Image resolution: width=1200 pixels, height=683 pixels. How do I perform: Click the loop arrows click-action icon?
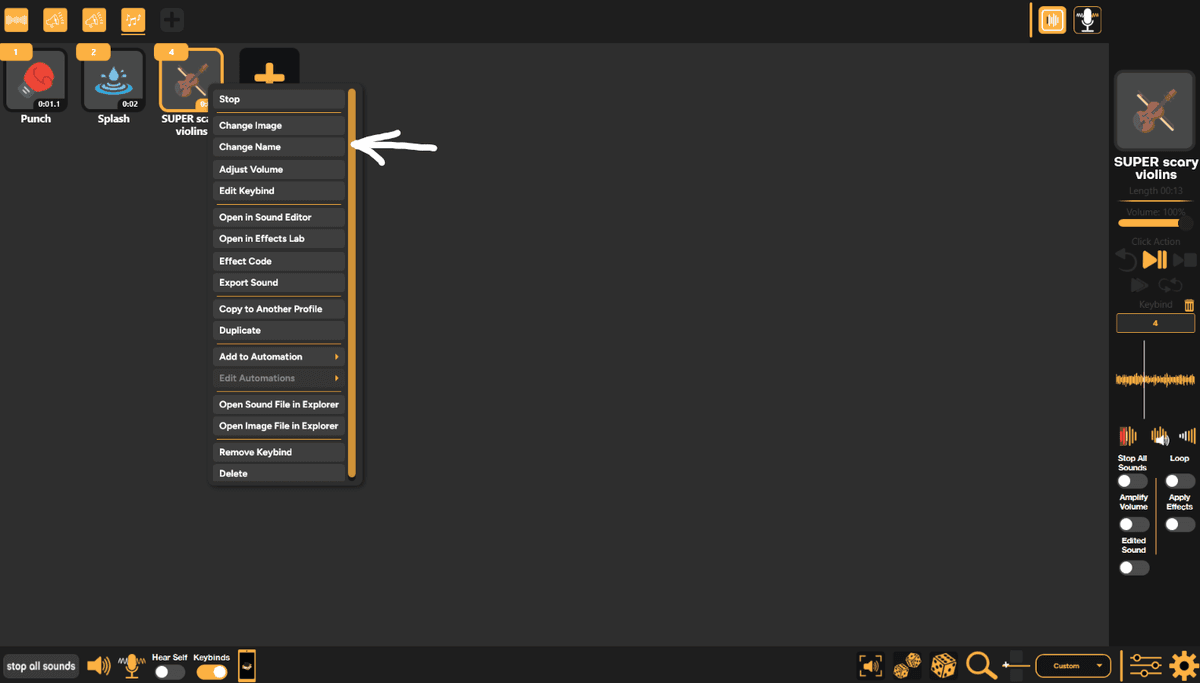(x=1170, y=286)
